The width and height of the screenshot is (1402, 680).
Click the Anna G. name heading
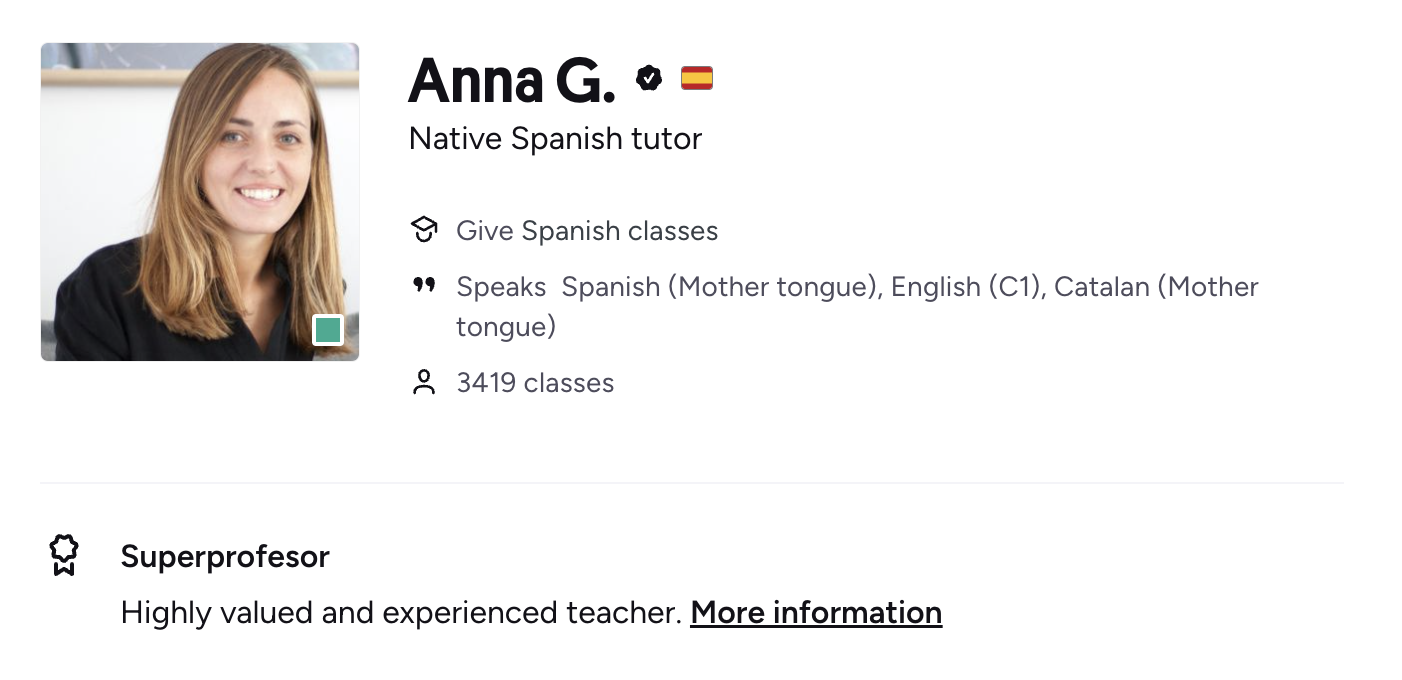(x=512, y=79)
